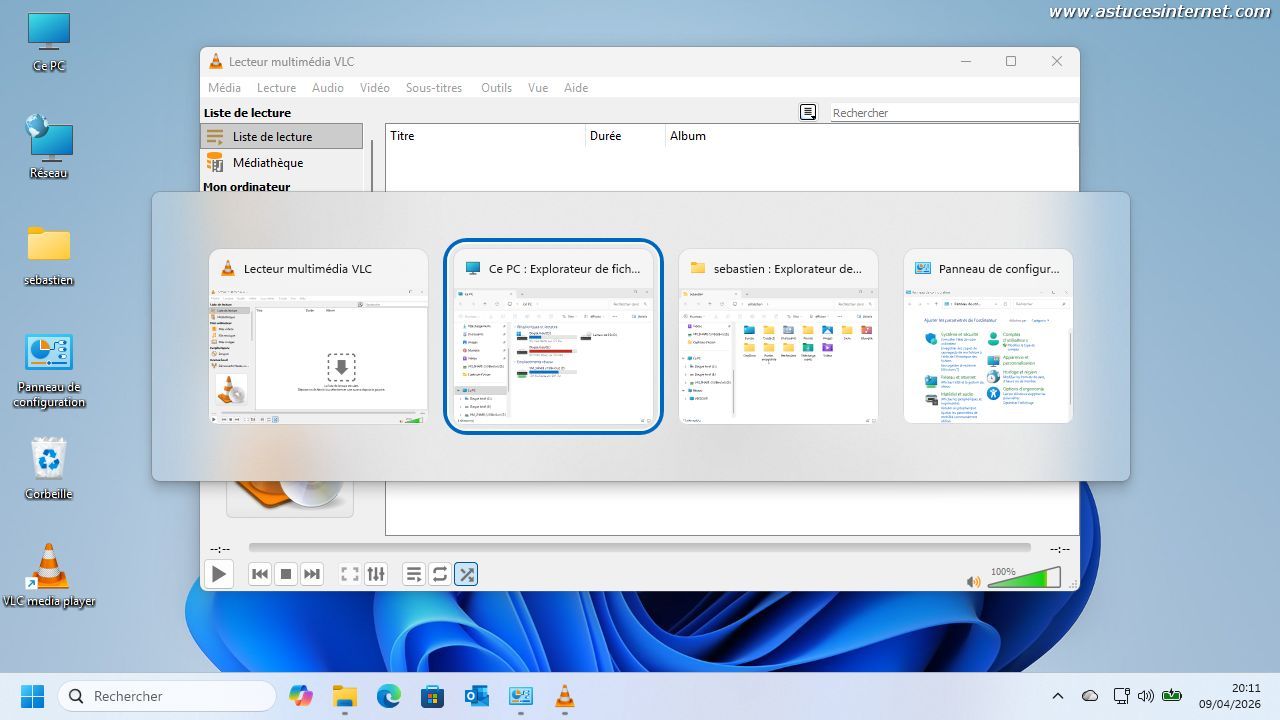
Task: Click the Play button in VLC
Action: [x=218, y=574]
